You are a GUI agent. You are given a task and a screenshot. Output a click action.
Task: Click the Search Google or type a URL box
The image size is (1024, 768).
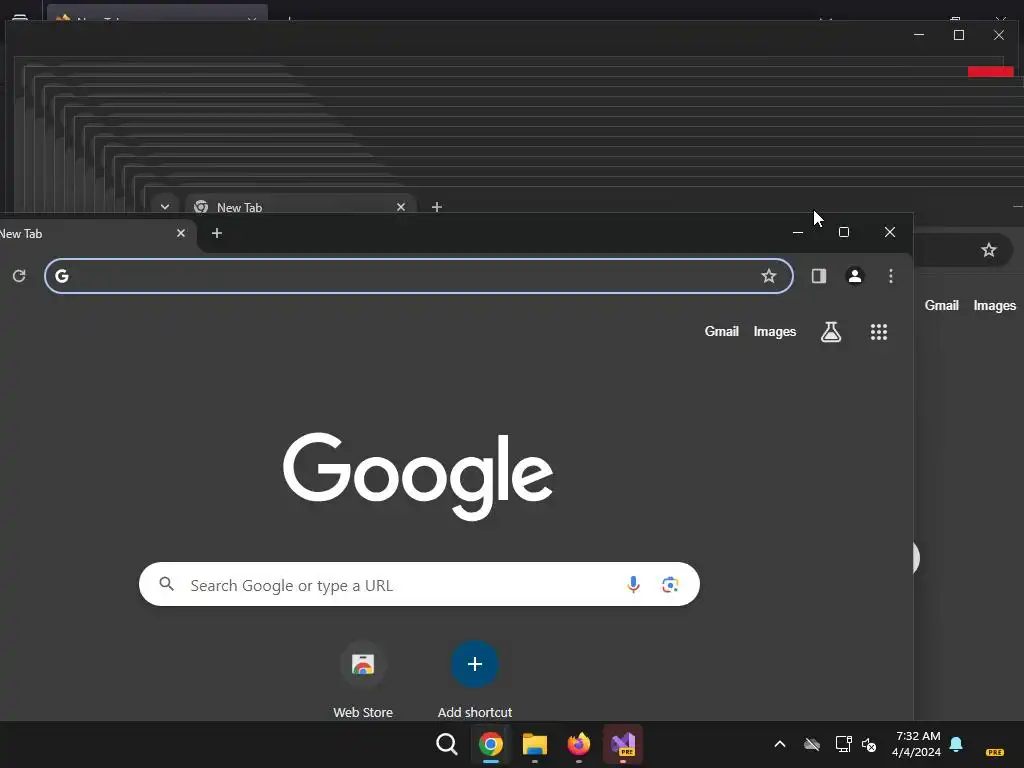419,584
